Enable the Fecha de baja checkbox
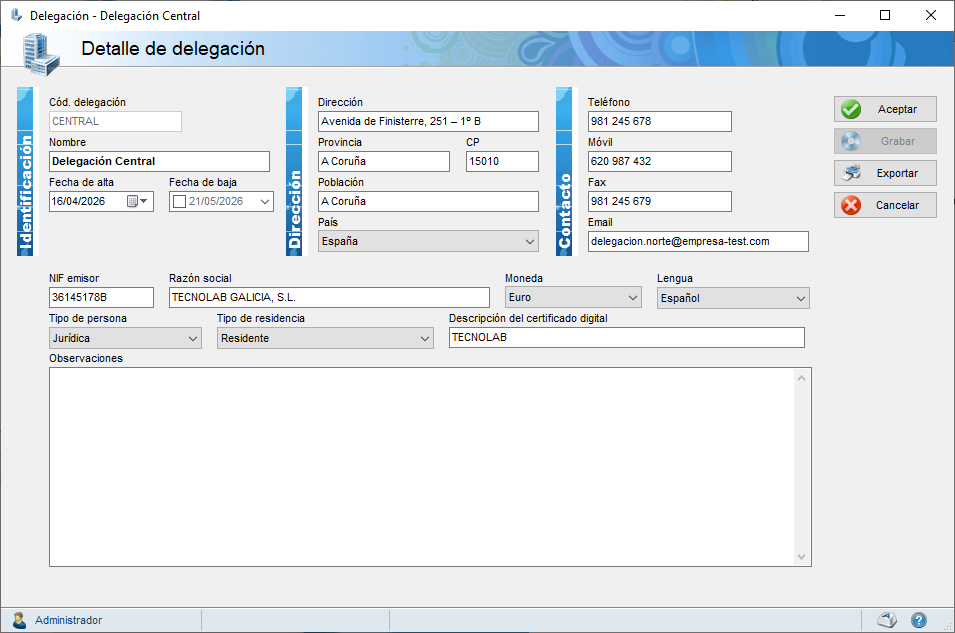This screenshot has width=955, height=633. point(179,202)
